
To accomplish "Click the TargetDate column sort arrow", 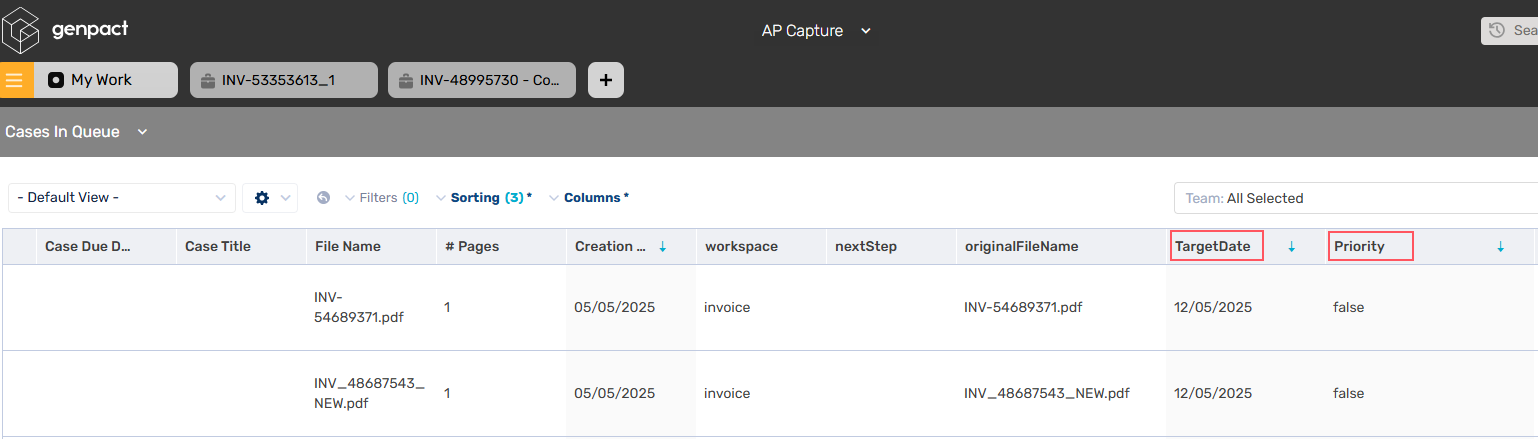I will pyautogui.click(x=1291, y=247).
